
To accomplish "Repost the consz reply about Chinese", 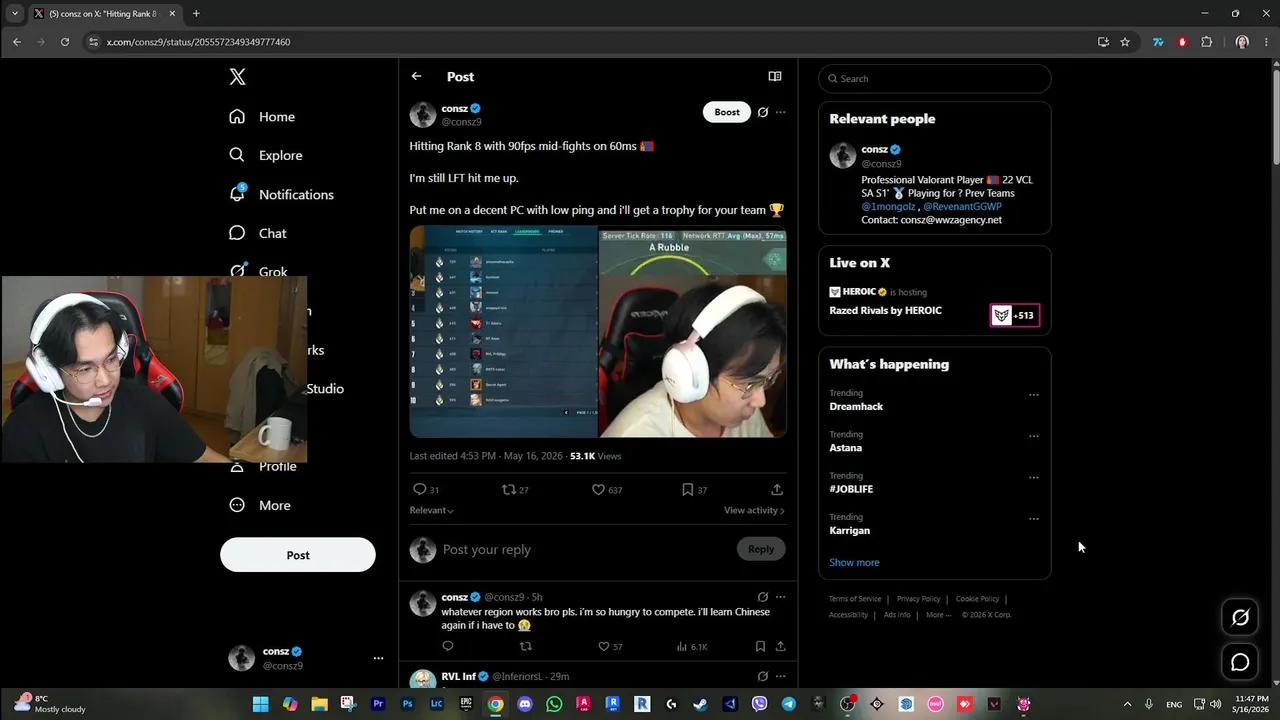I will tap(525, 646).
